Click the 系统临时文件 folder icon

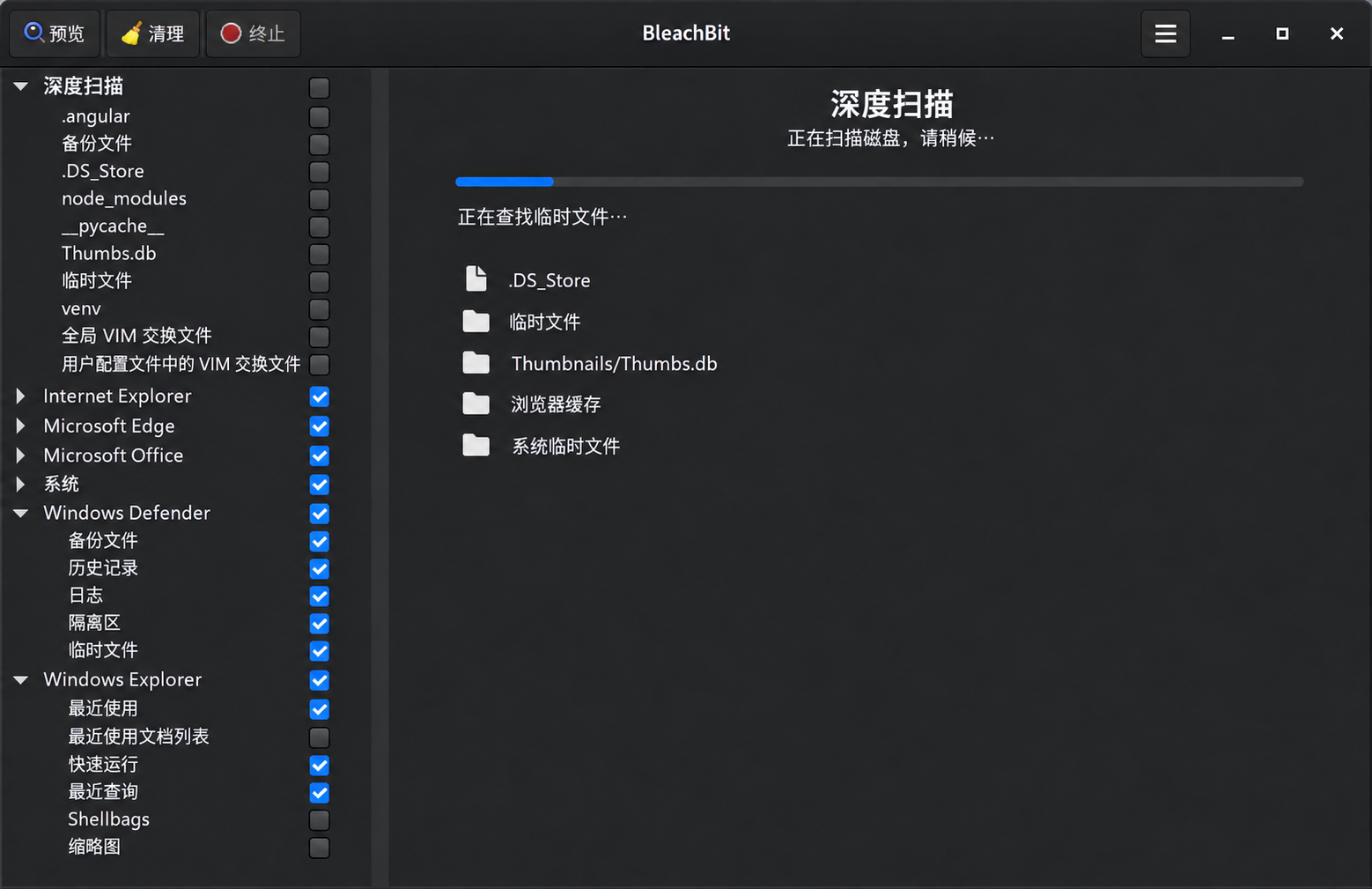click(x=476, y=445)
